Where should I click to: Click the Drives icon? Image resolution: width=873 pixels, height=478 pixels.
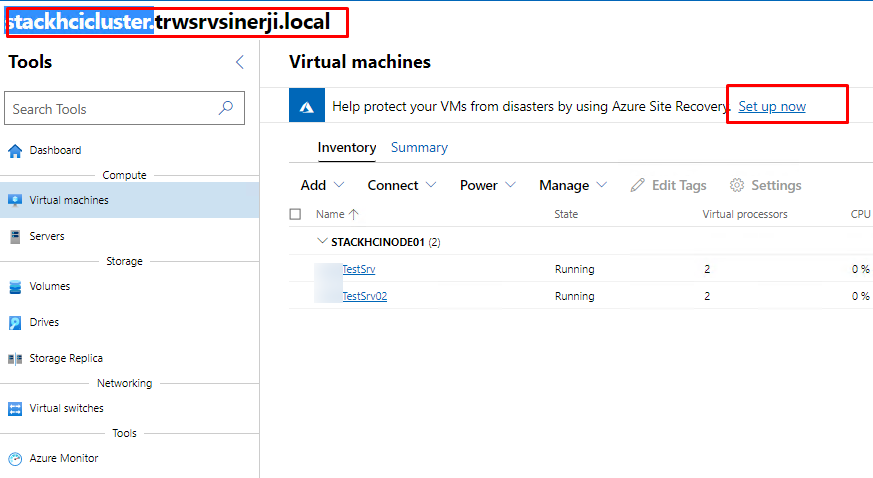[15, 323]
